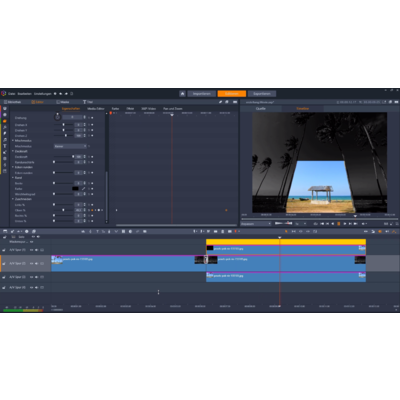The height and width of the screenshot is (400, 400).
Task: Toggle audio mute on the highlighted A/V Spur track
Action: 37,263
